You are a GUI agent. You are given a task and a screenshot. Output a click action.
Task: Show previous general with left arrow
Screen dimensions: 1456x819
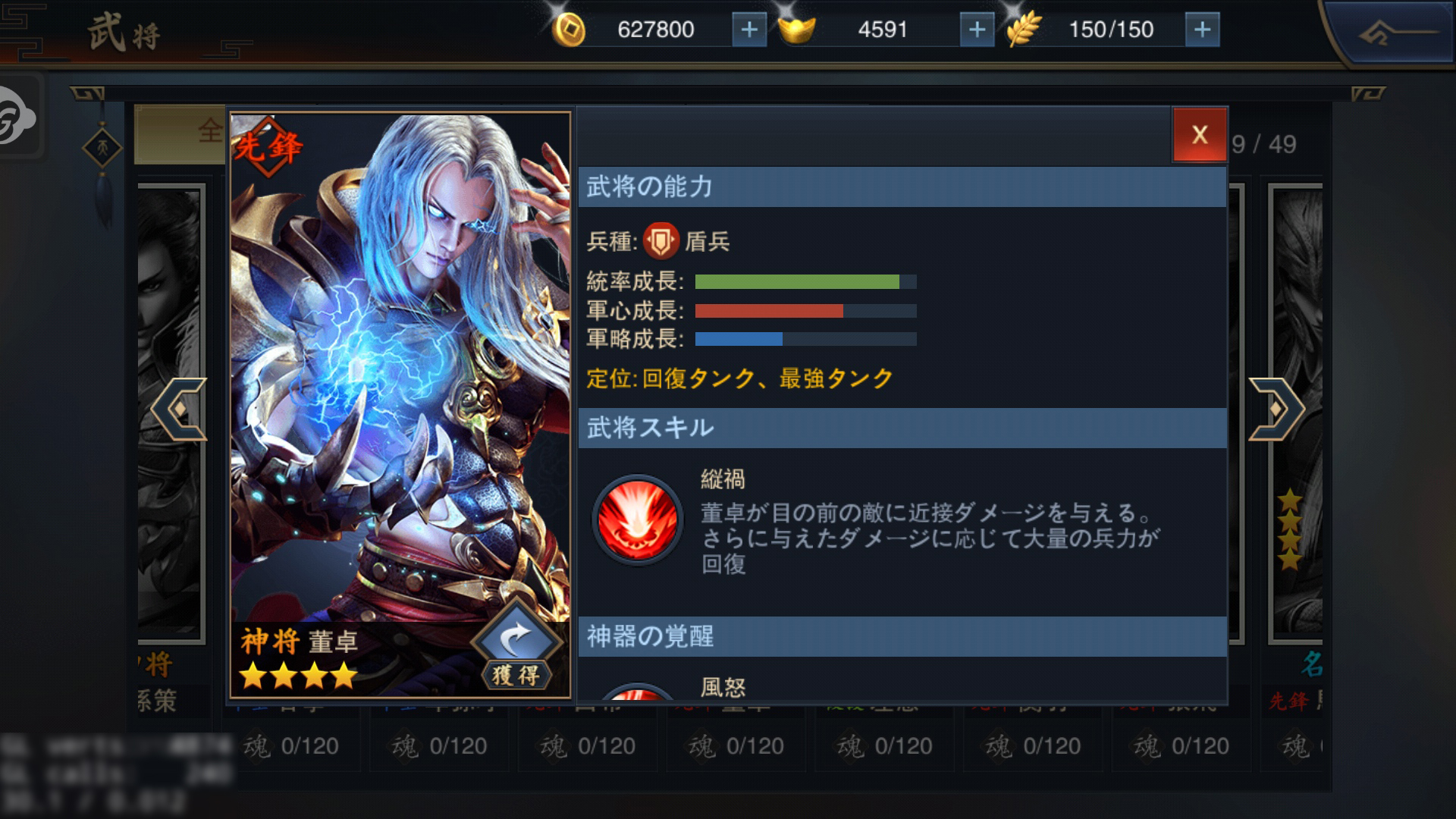click(x=180, y=409)
